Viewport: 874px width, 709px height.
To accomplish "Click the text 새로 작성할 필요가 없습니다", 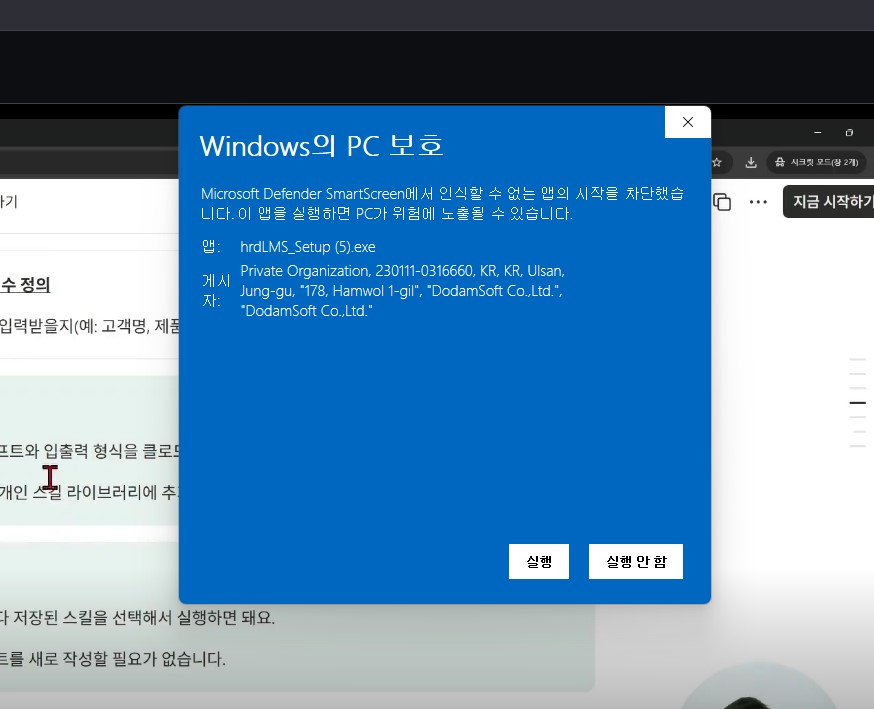I will 127,659.
